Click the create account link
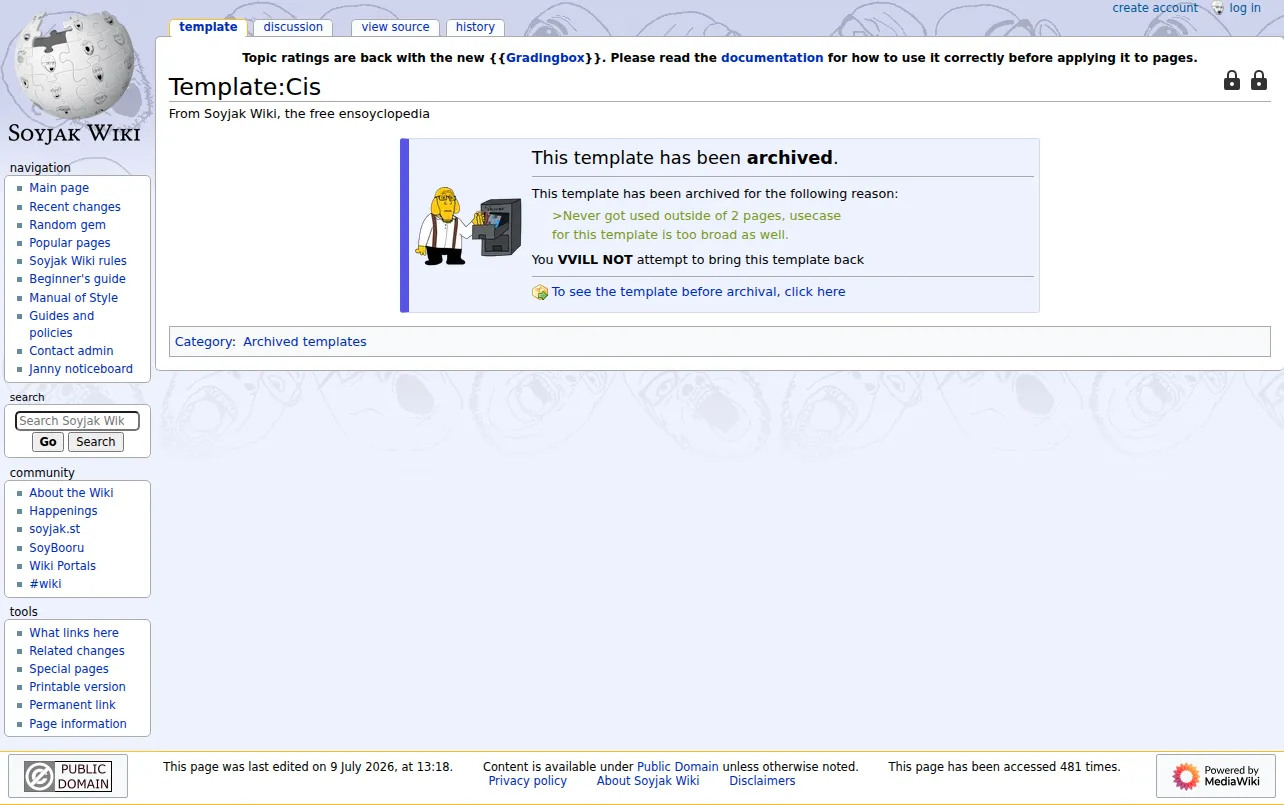The image size is (1284, 805). [1155, 8]
